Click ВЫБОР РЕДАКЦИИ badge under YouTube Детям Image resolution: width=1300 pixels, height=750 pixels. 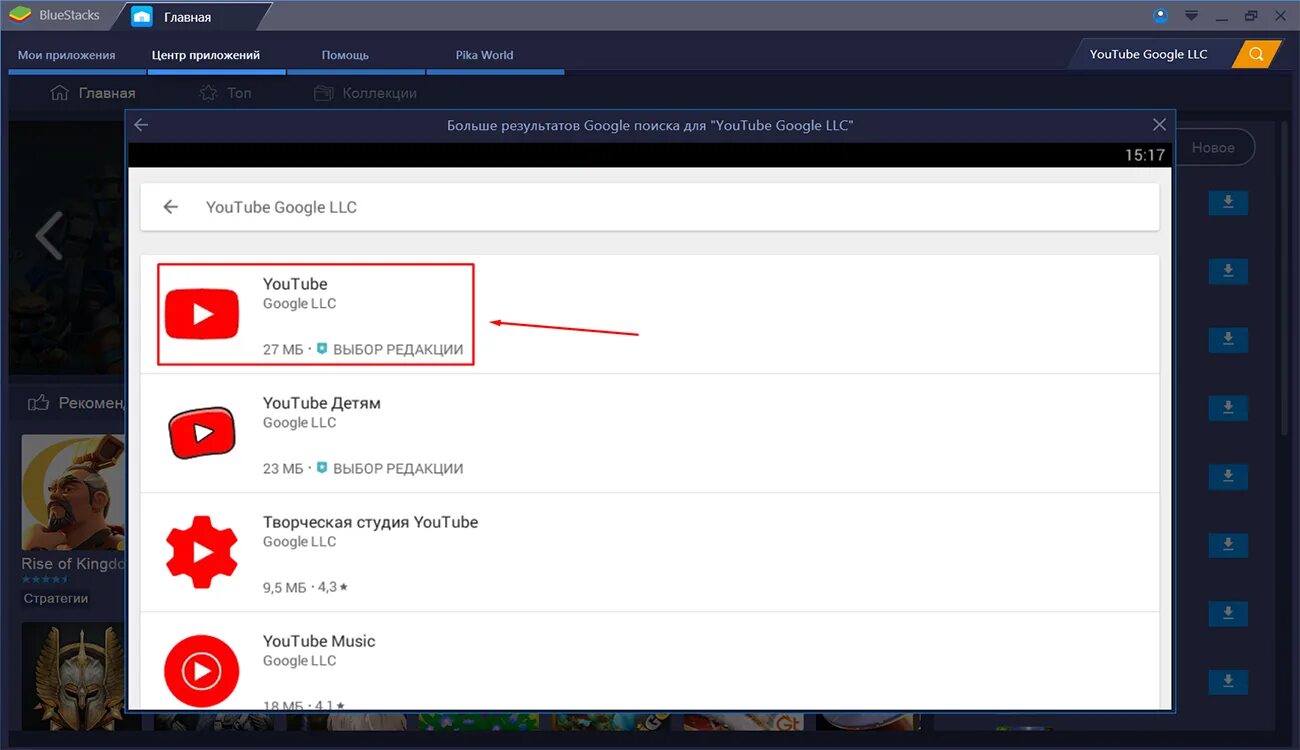pos(390,468)
